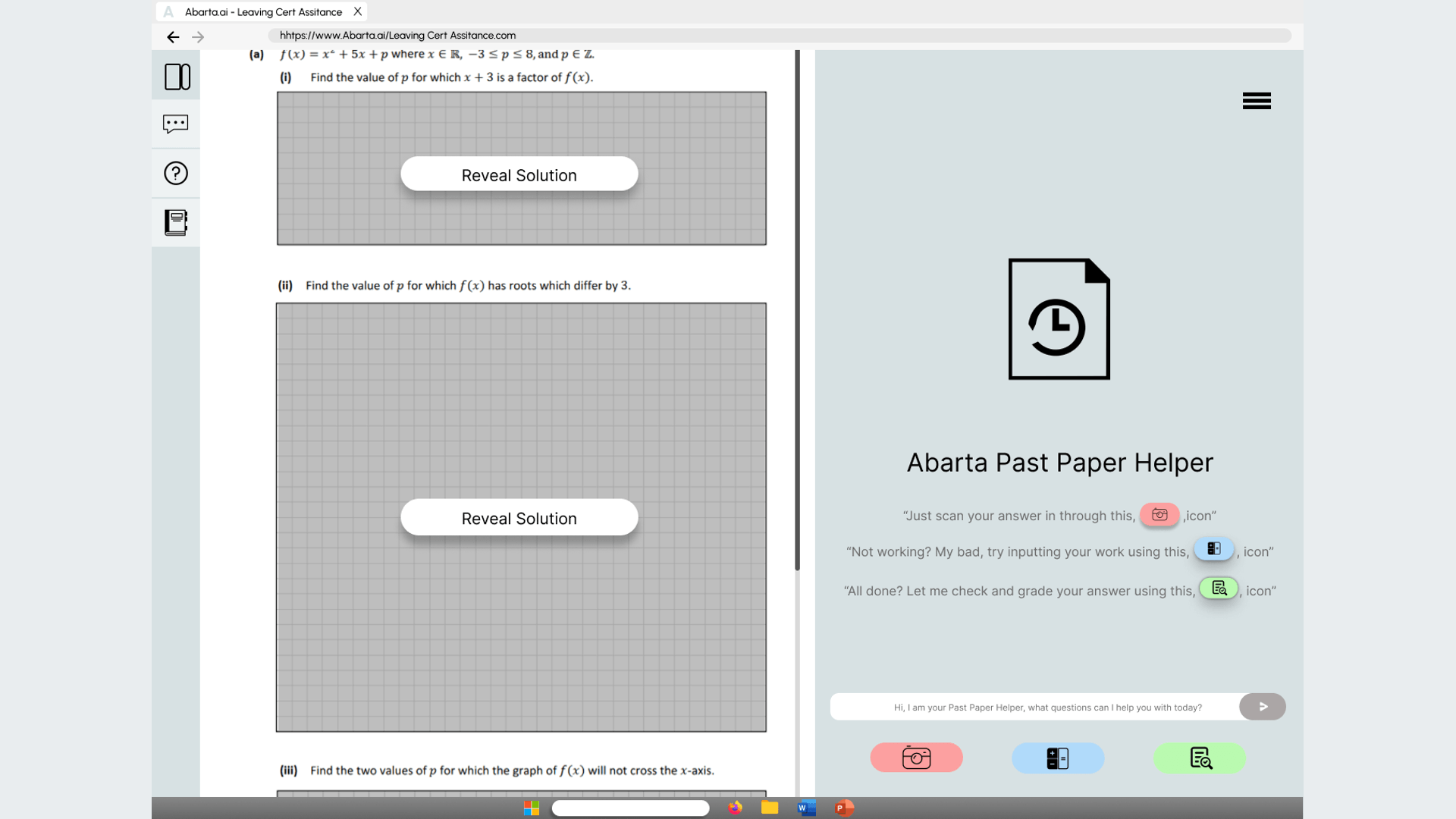Select the Abarta.ai Leaving Cert tab
The height and width of the screenshot is (819, 1456).
coord(262,11)
